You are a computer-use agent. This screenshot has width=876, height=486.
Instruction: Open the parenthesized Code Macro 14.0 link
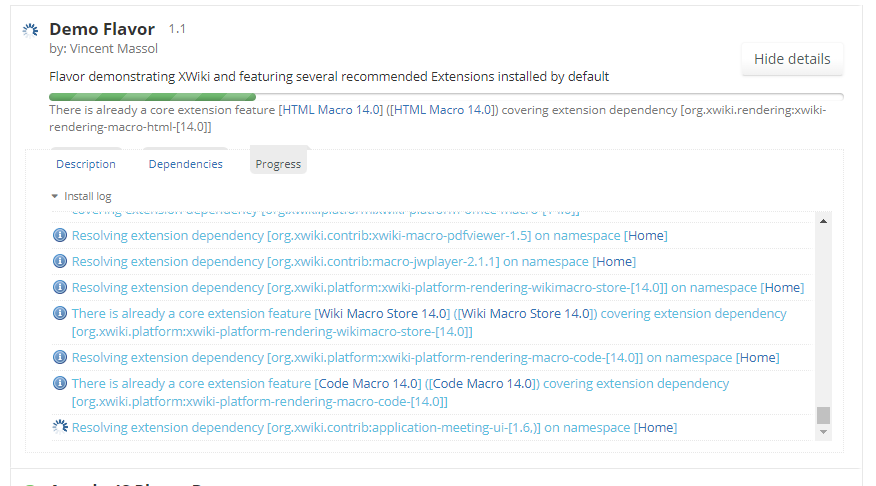pyautogui.click(x=482, y=384)
